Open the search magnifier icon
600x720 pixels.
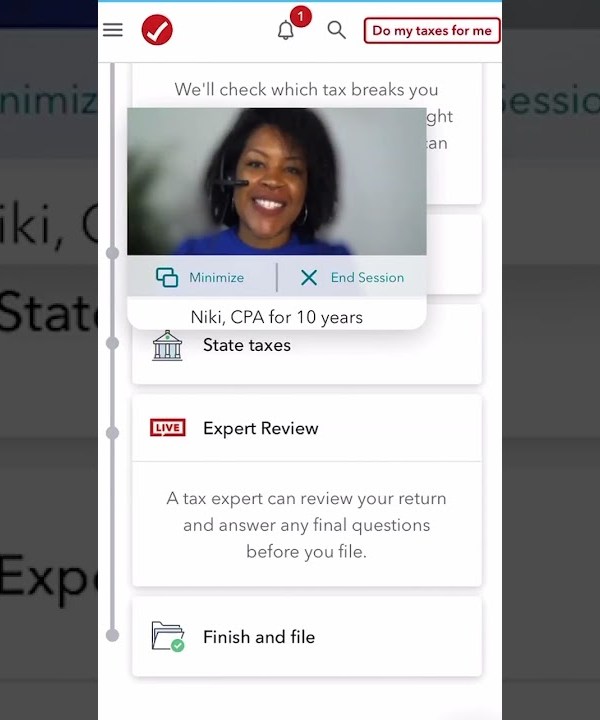(336, 30)
